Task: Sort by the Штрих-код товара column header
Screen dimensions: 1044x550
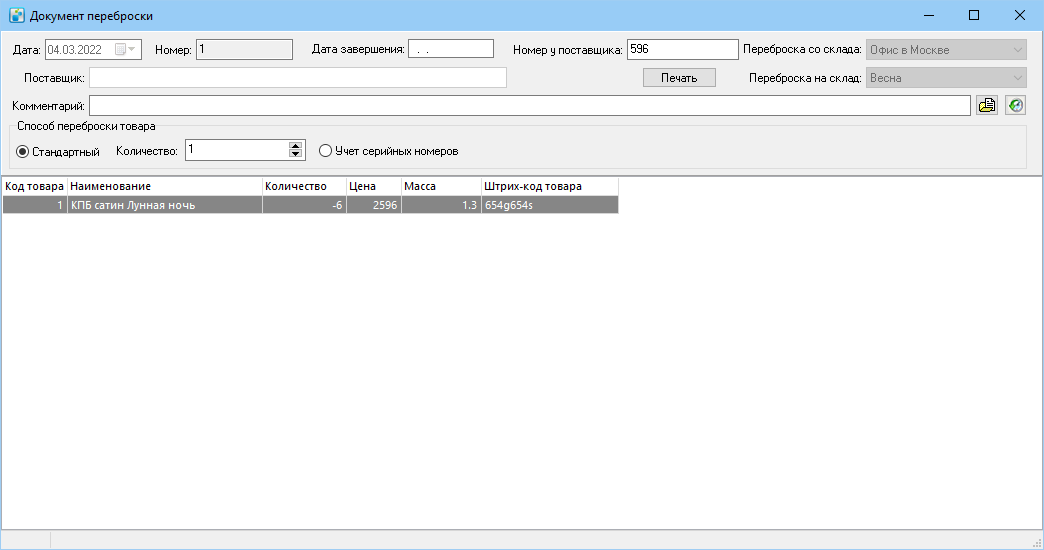Action: pyautogui.click(x=549, y=186)
